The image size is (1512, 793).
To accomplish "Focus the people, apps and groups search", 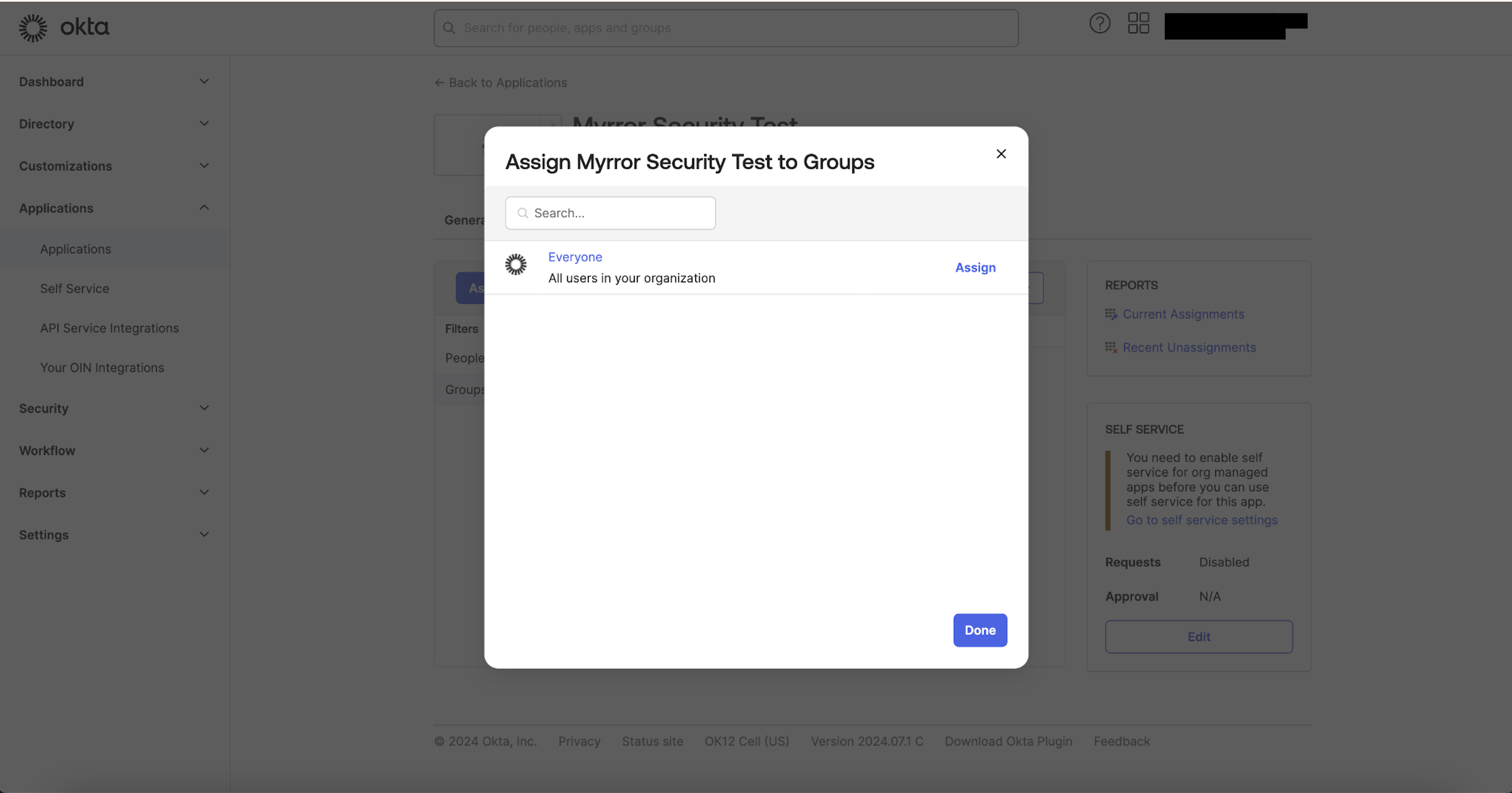I will tap(725, 28).
